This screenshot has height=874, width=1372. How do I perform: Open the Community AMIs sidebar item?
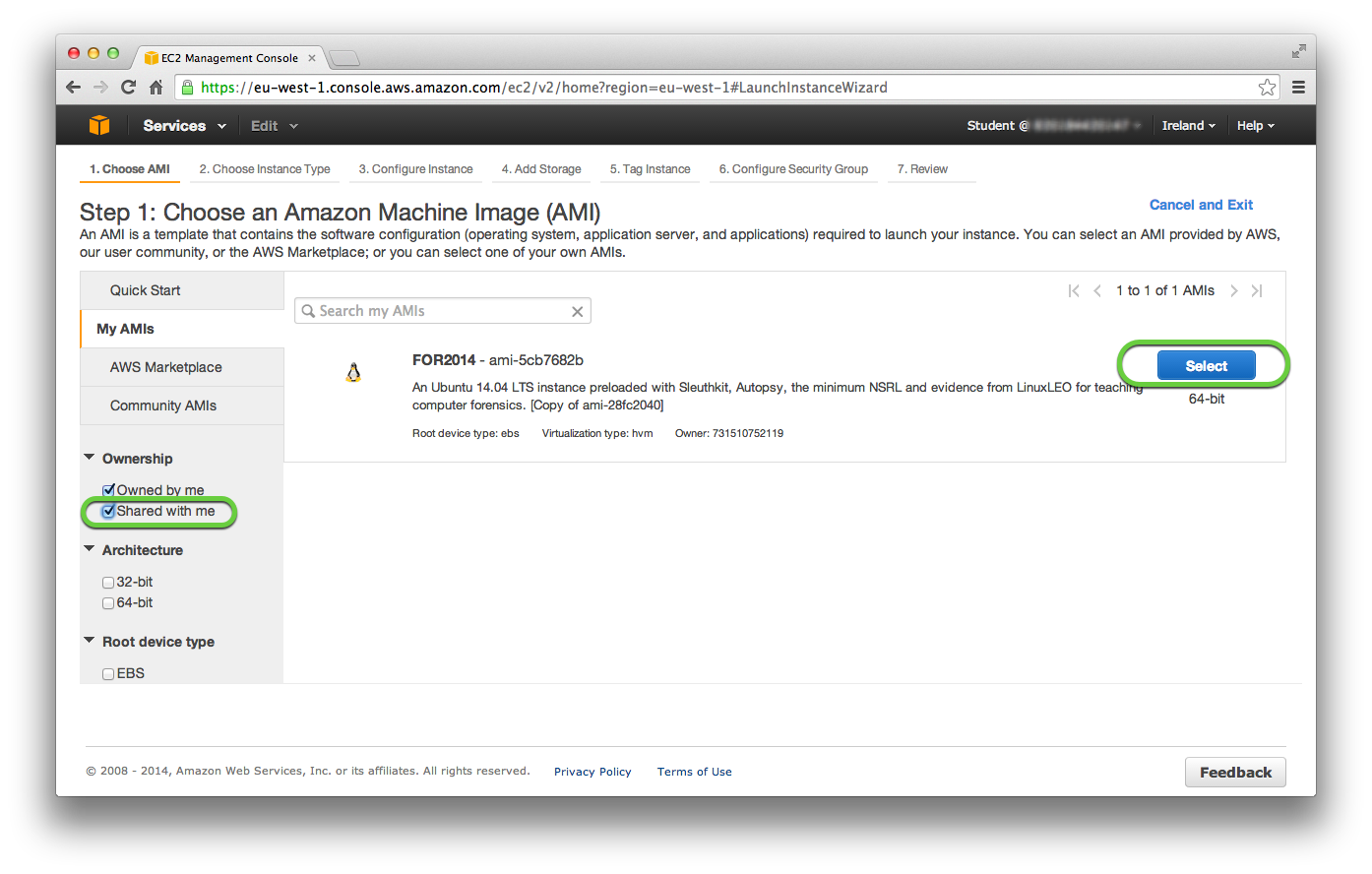[x=182, y=406]
